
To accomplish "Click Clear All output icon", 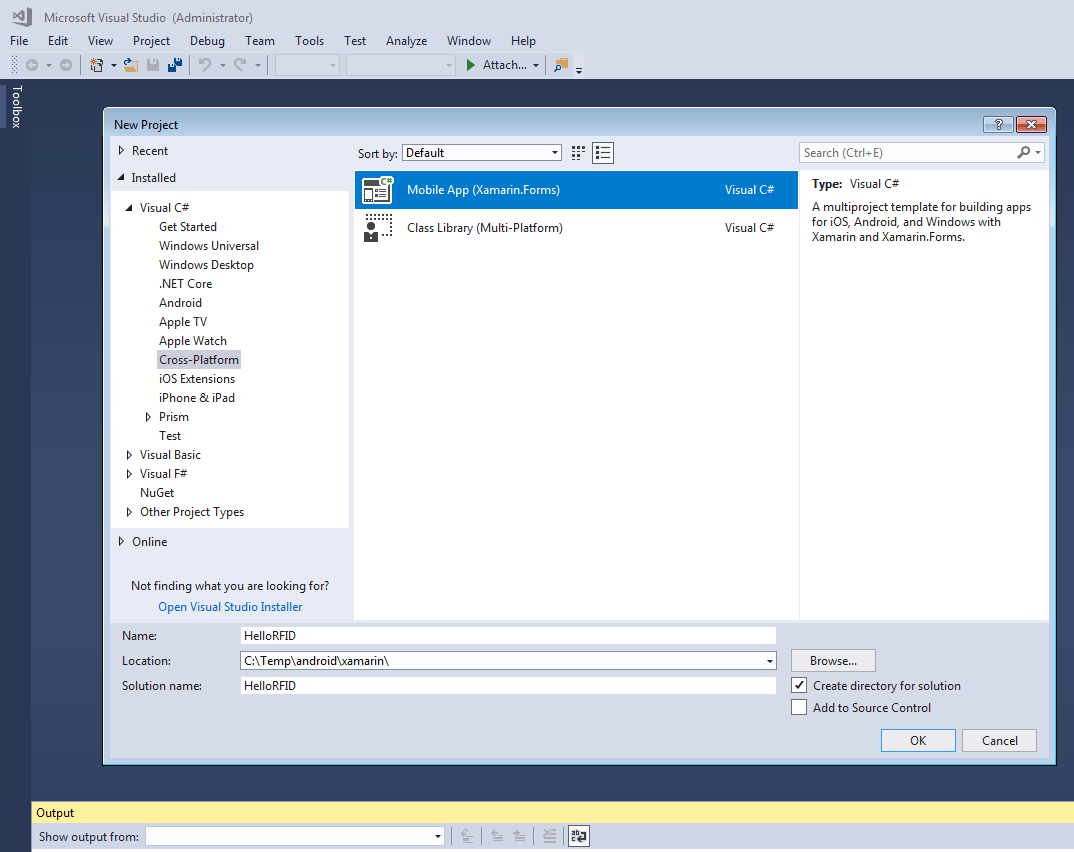I will click(x=549, y=836).
